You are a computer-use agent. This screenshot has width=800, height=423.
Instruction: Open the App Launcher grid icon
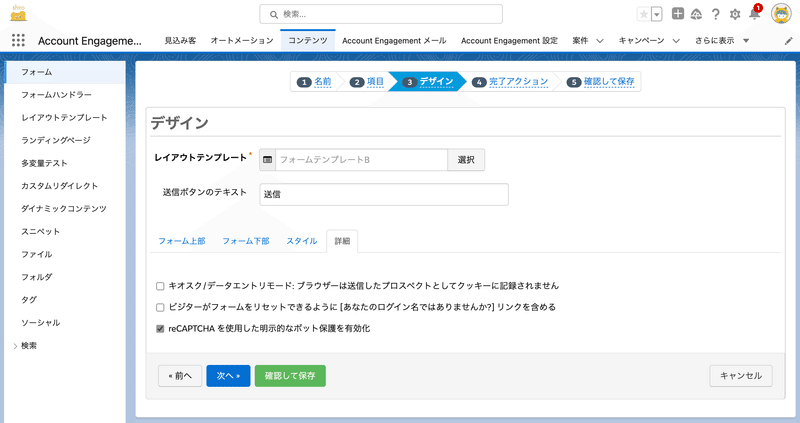(18, 40)
